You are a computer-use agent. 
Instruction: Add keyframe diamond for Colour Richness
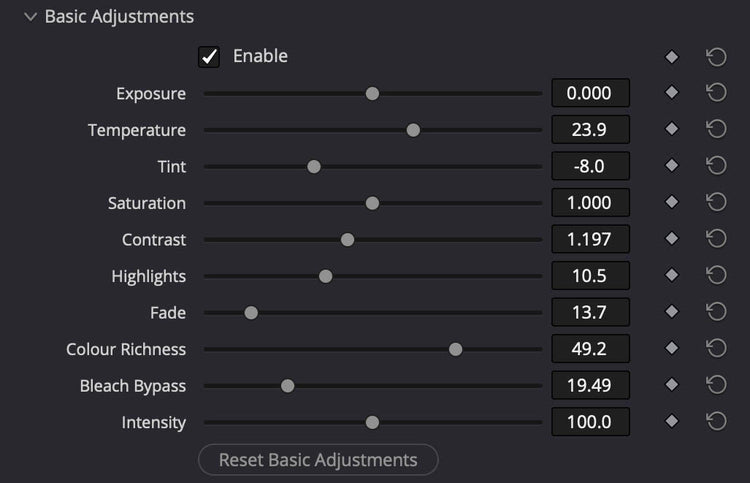pyautogui.click(x=672, y=348)
